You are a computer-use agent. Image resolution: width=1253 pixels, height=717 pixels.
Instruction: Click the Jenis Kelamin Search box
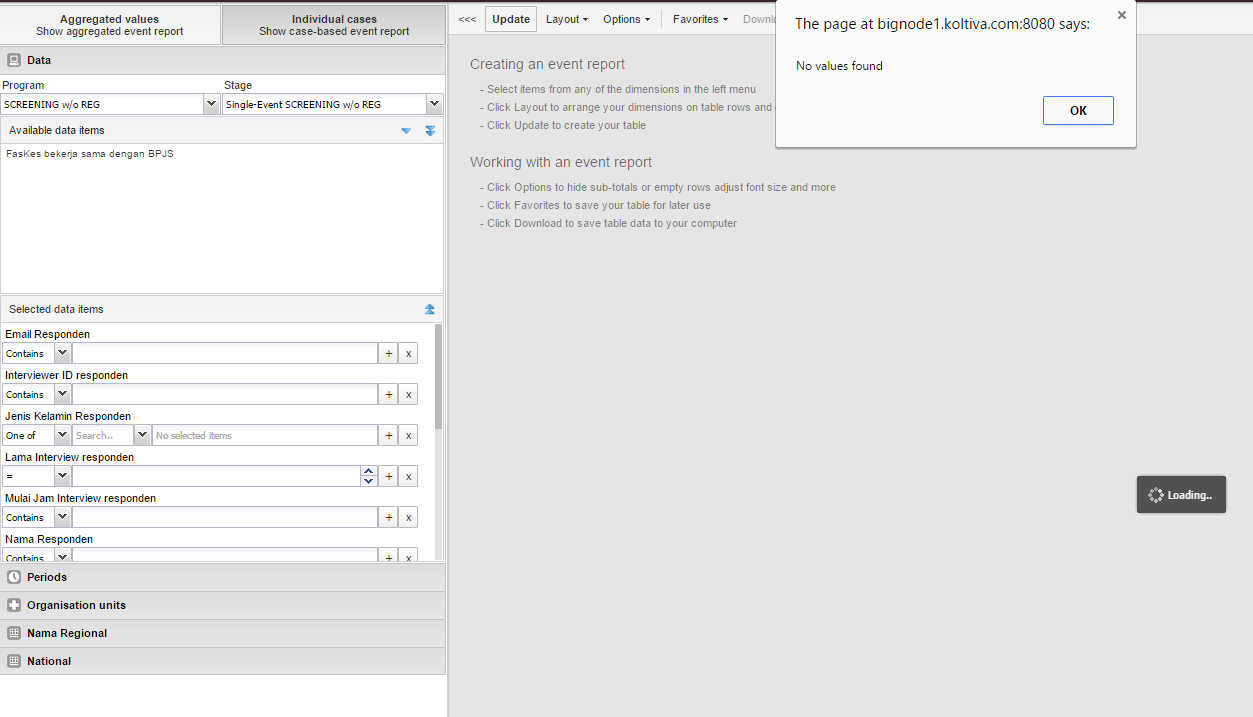click(x=103, y=435)
